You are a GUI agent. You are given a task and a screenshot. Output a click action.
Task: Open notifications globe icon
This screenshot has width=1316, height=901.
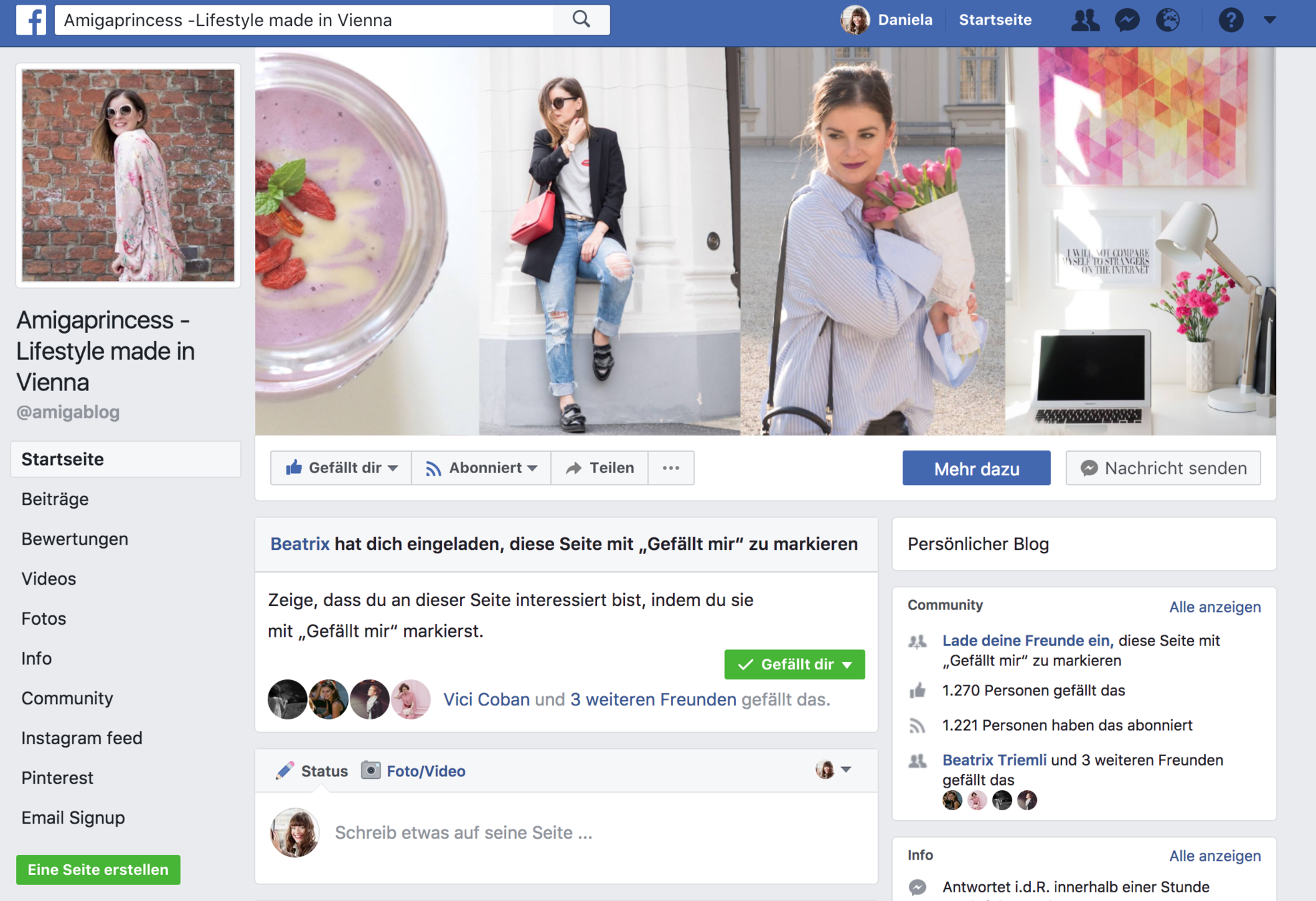point(1168,20)
